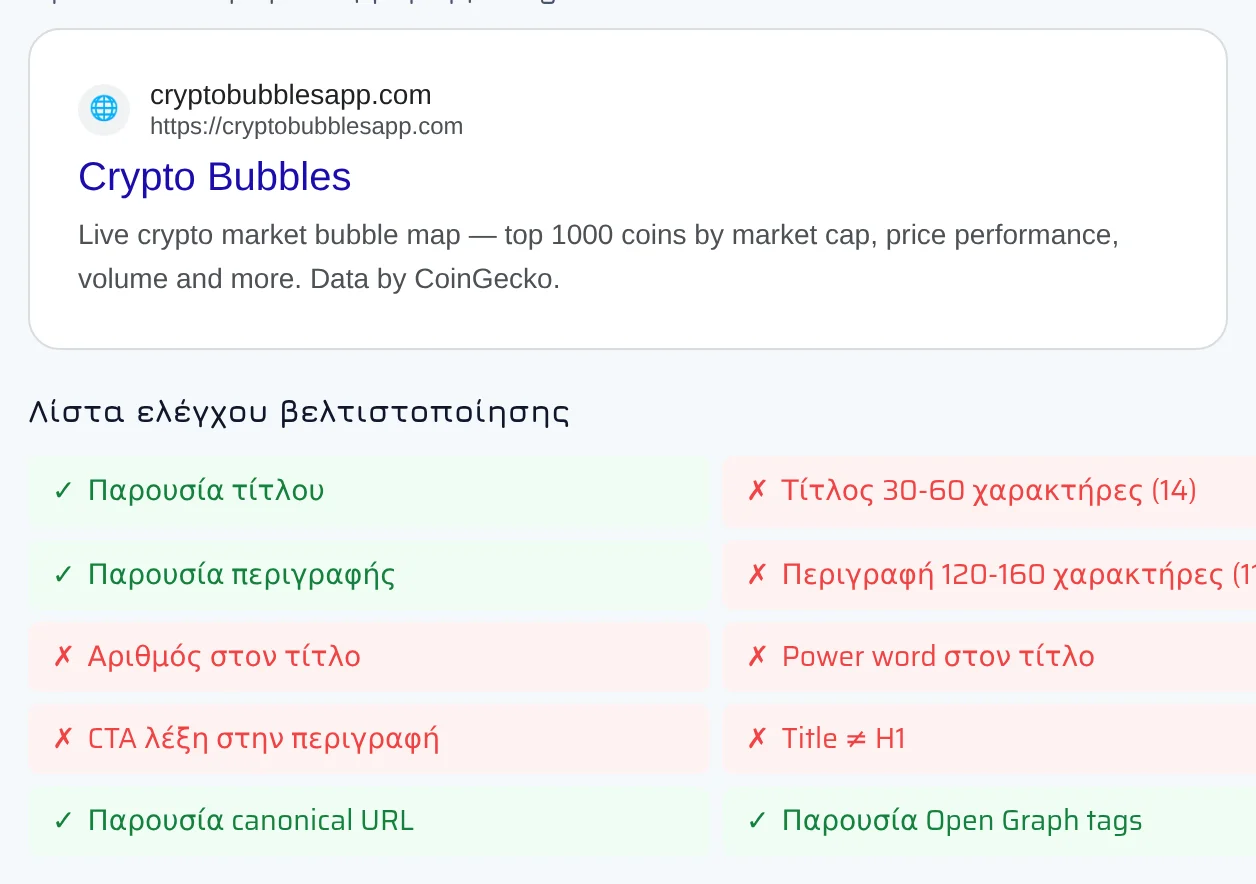Select the Power word στον τίτλο item
This screenshot has width=1256, height=884.
click(x=990, y=657)
